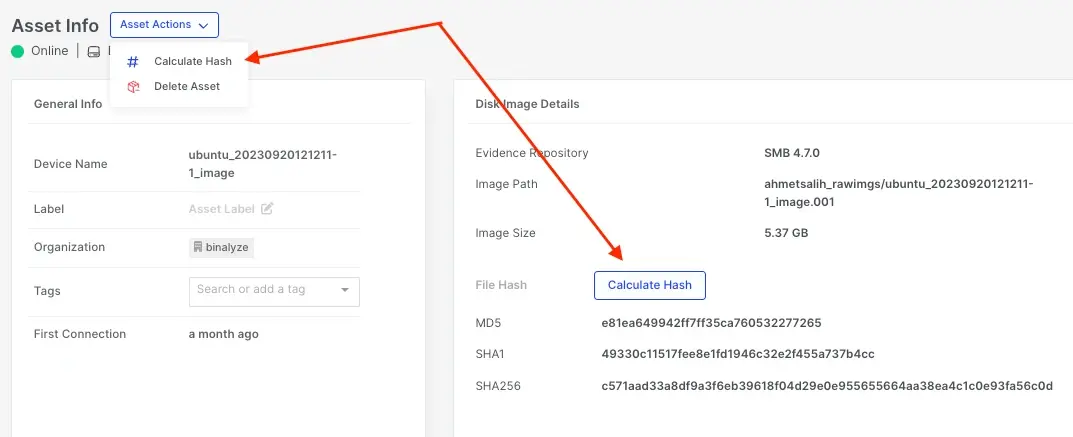
Task: Select Calculate Hash from the Asset Actions menu
Action: (x=192, y=62)
